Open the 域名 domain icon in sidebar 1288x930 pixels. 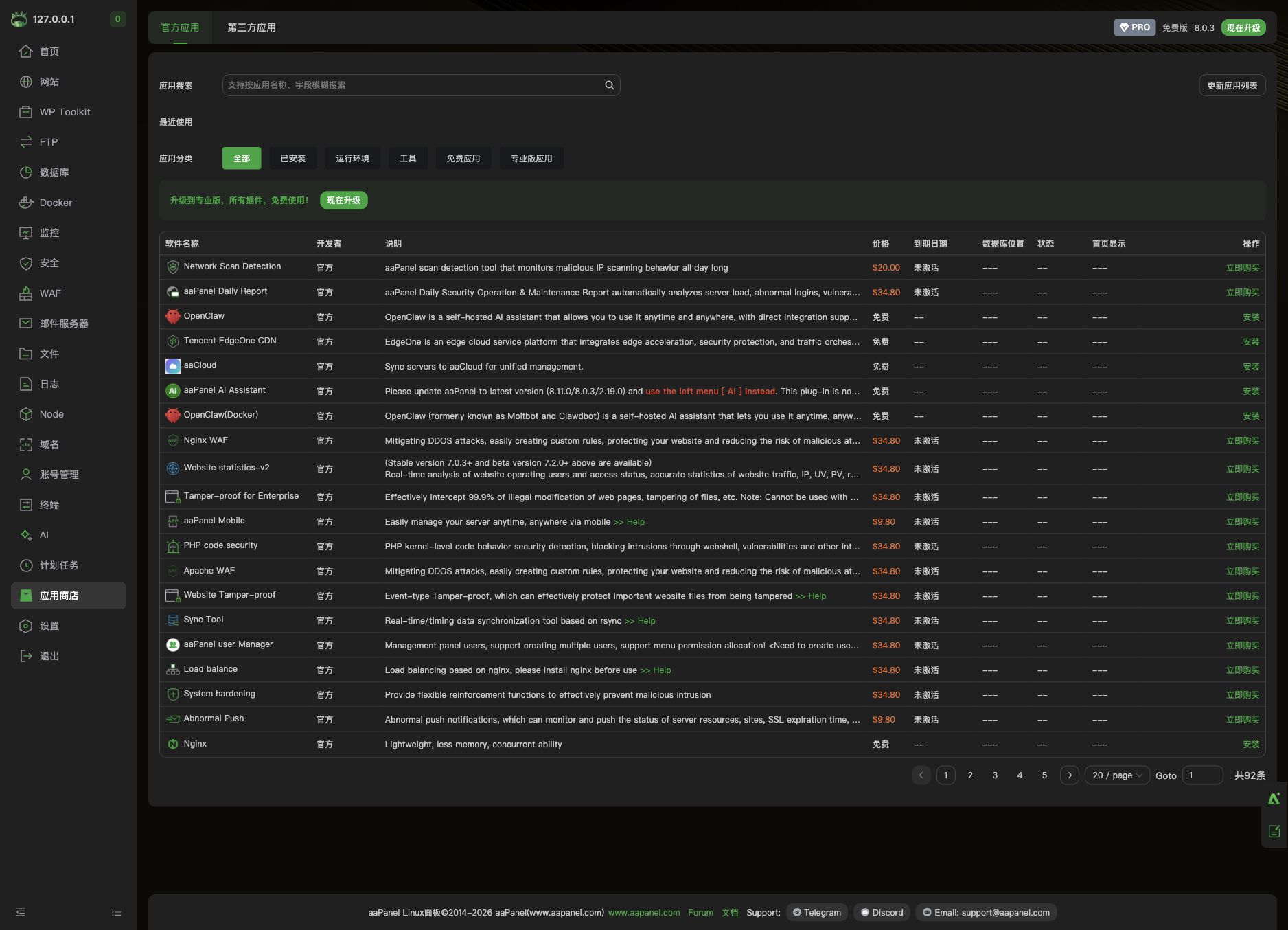click(x=26, y=444)
